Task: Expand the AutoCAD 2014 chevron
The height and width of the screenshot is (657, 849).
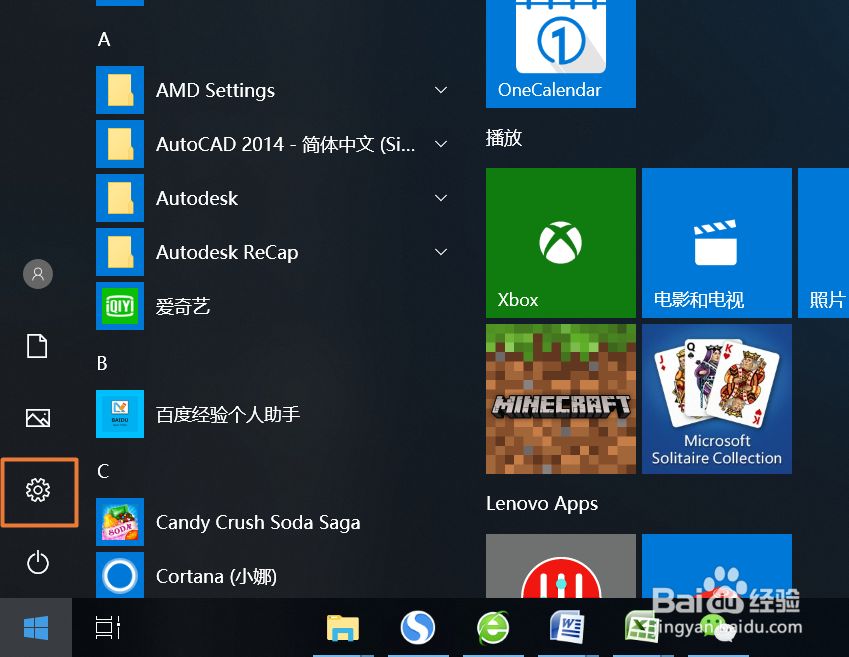Action: click(441, 144)
